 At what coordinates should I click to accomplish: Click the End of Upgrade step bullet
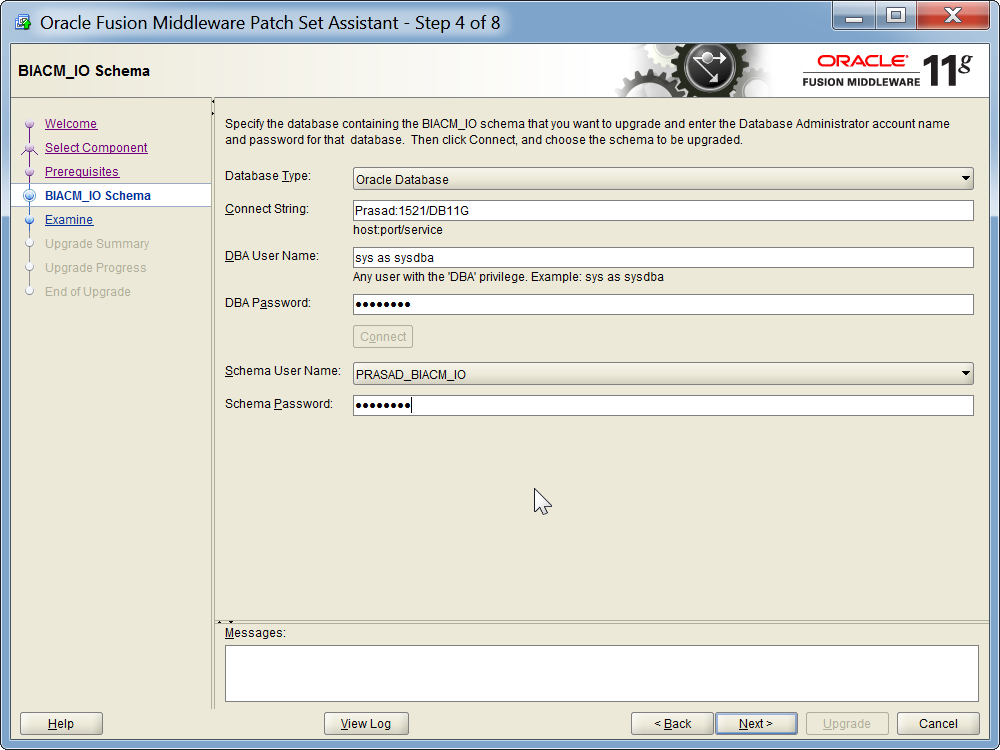[x=29, y=291]
